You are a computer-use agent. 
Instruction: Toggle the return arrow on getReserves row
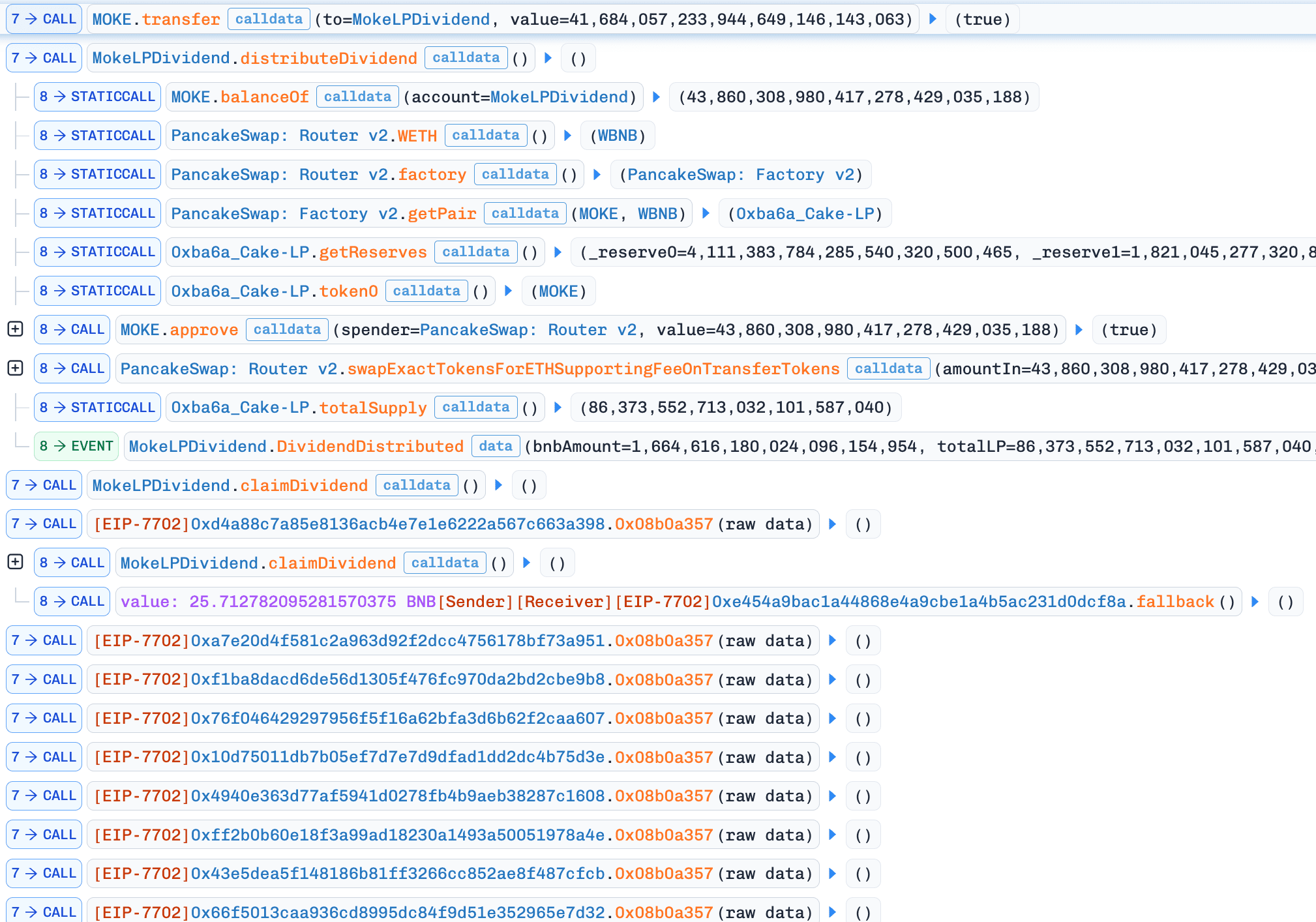(x=558, y=252)
